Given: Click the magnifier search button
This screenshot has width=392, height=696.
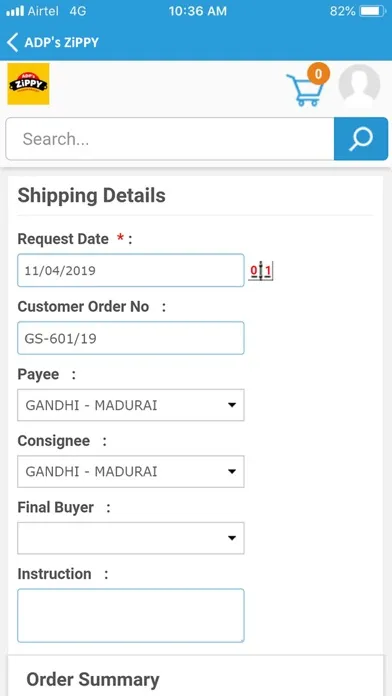Looking at the screenshot, I should click(361, 139).
